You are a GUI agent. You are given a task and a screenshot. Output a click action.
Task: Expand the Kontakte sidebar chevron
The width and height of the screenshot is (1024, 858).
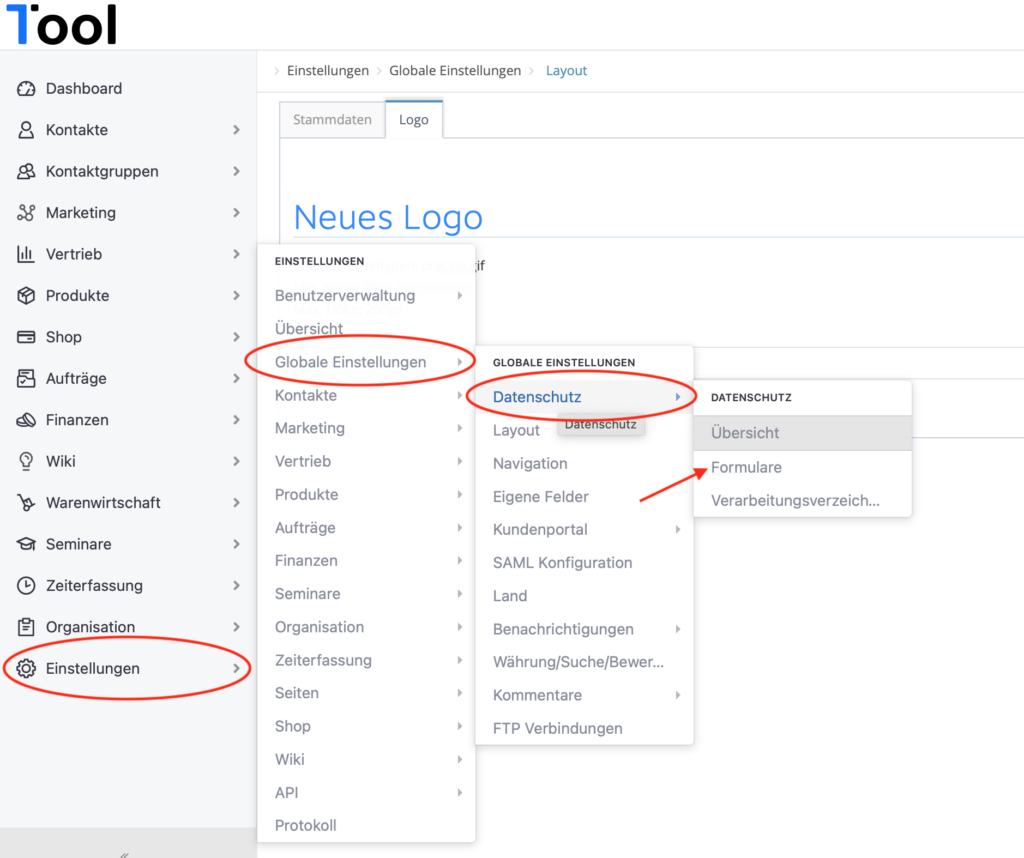(x=236, y=130)
